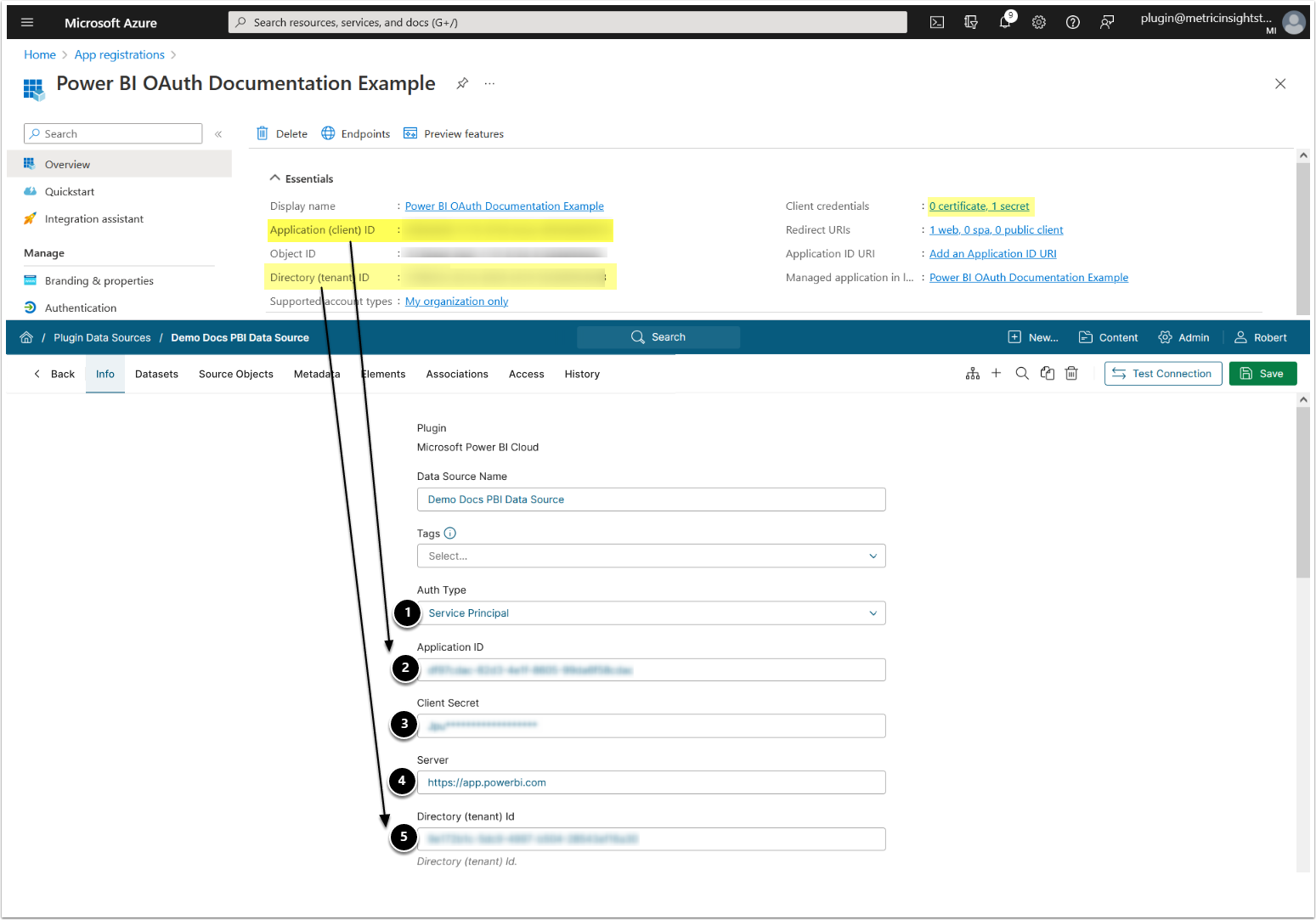Open the Azure portal hamburger menu
Image resolution: width=1316 pixels, height=920 pixels.
click(x=27, y=23)
